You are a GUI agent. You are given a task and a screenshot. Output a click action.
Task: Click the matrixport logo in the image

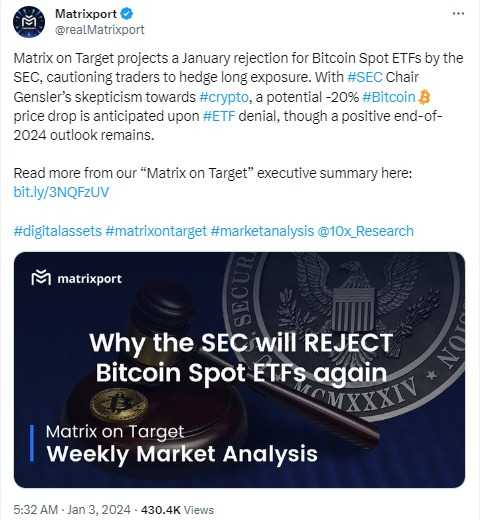tap(77, 278)
